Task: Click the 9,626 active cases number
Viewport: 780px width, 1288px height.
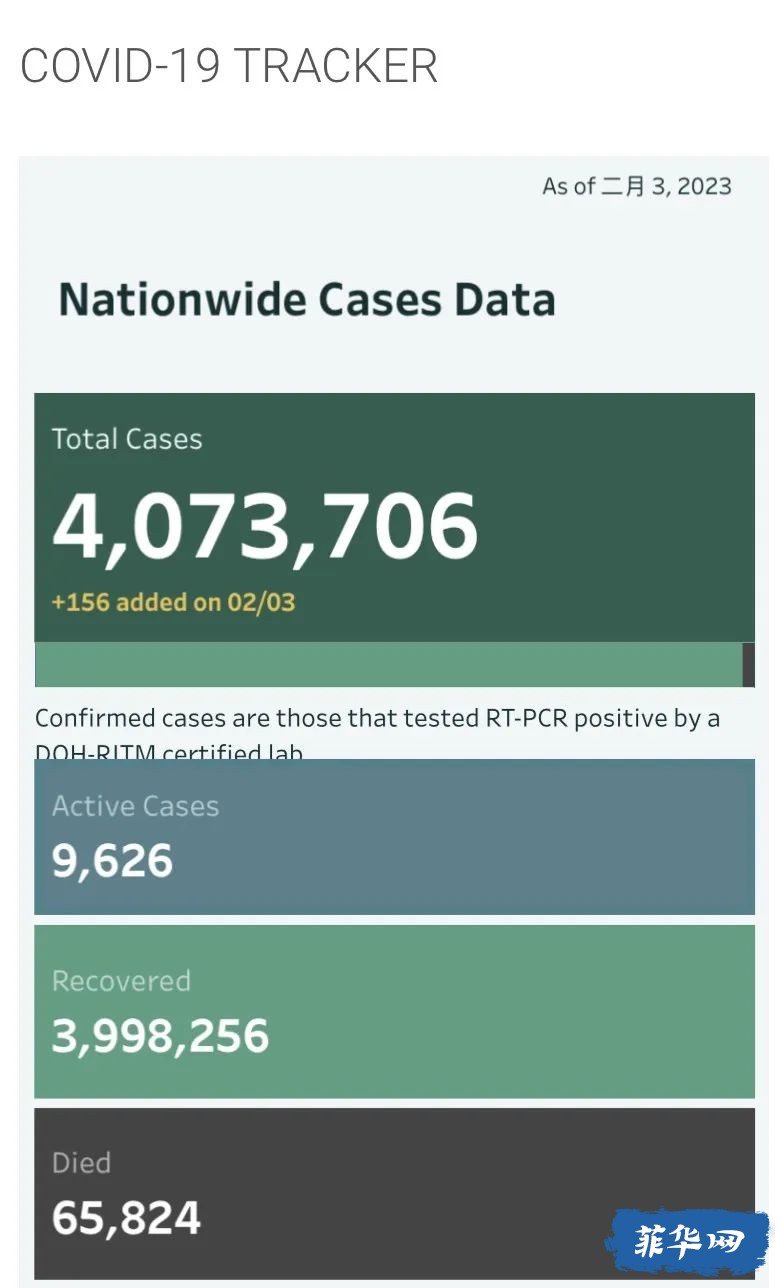Action: tap(112, 861)
